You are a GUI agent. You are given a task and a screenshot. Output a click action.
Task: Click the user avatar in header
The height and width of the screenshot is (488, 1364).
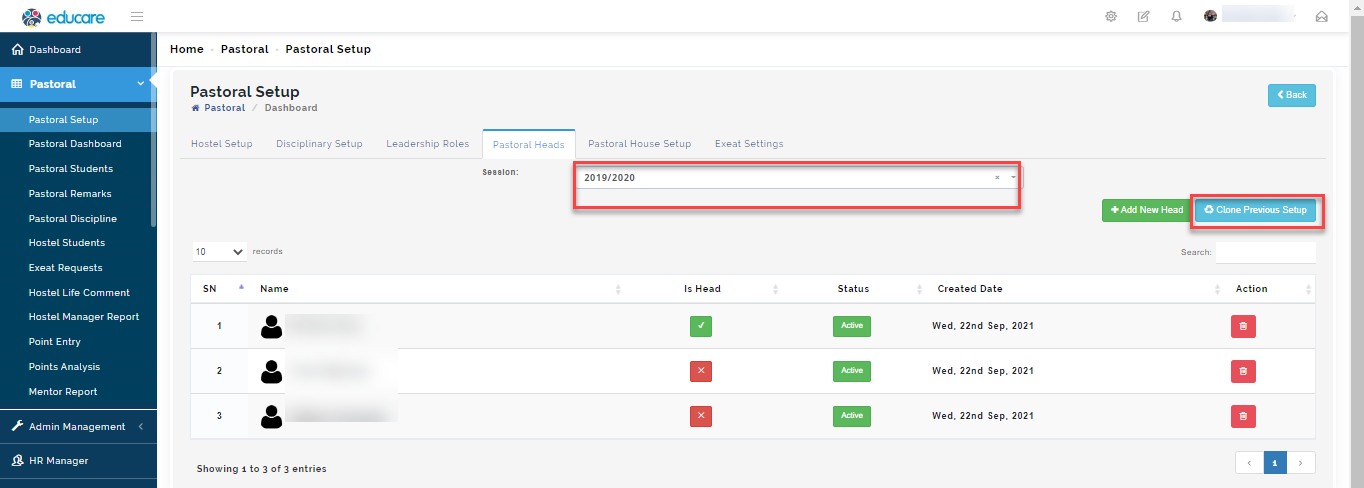tap(1211, 16)
